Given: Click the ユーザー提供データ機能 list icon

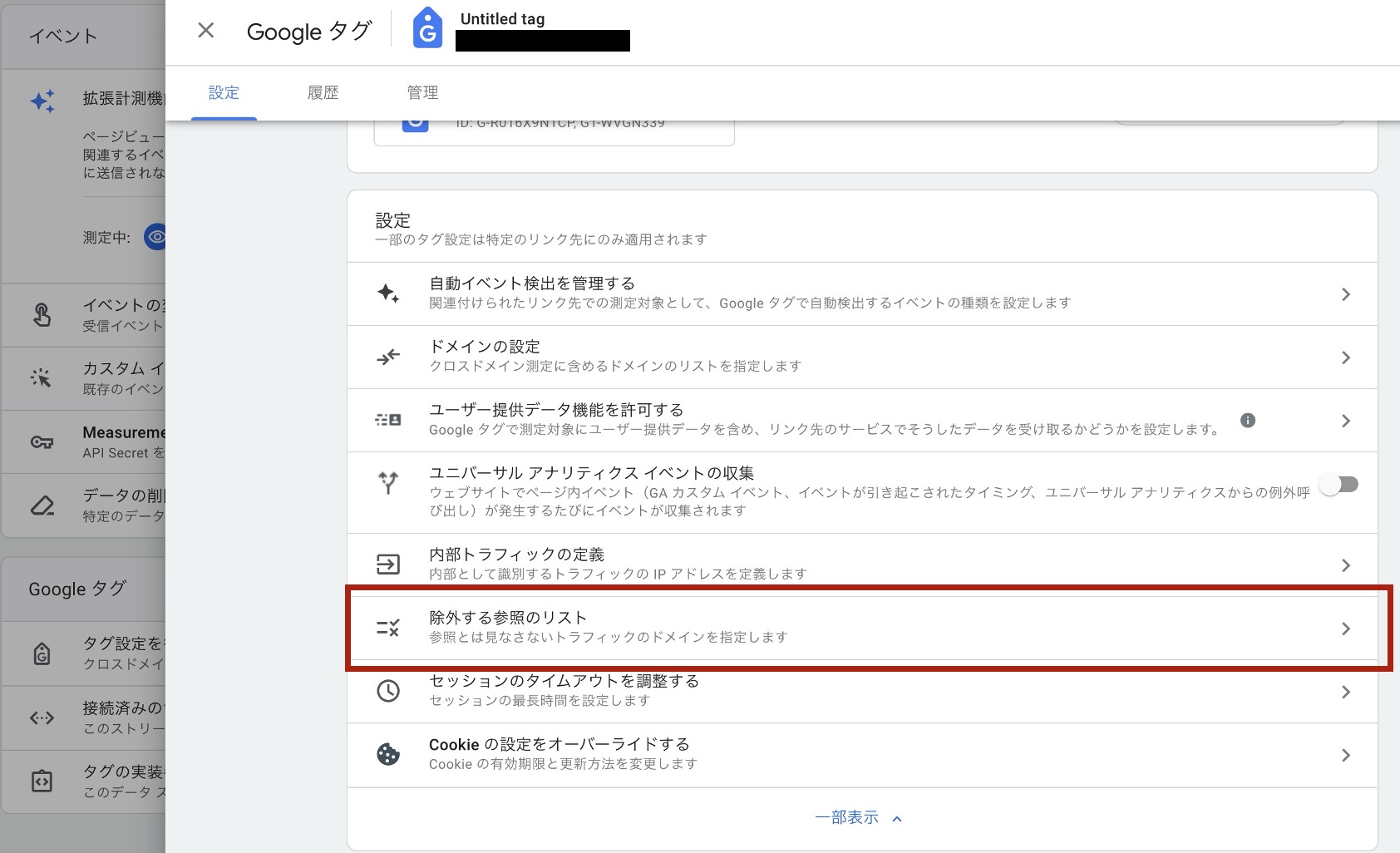Looking at the screenshot, I should (x=388, y=420).
